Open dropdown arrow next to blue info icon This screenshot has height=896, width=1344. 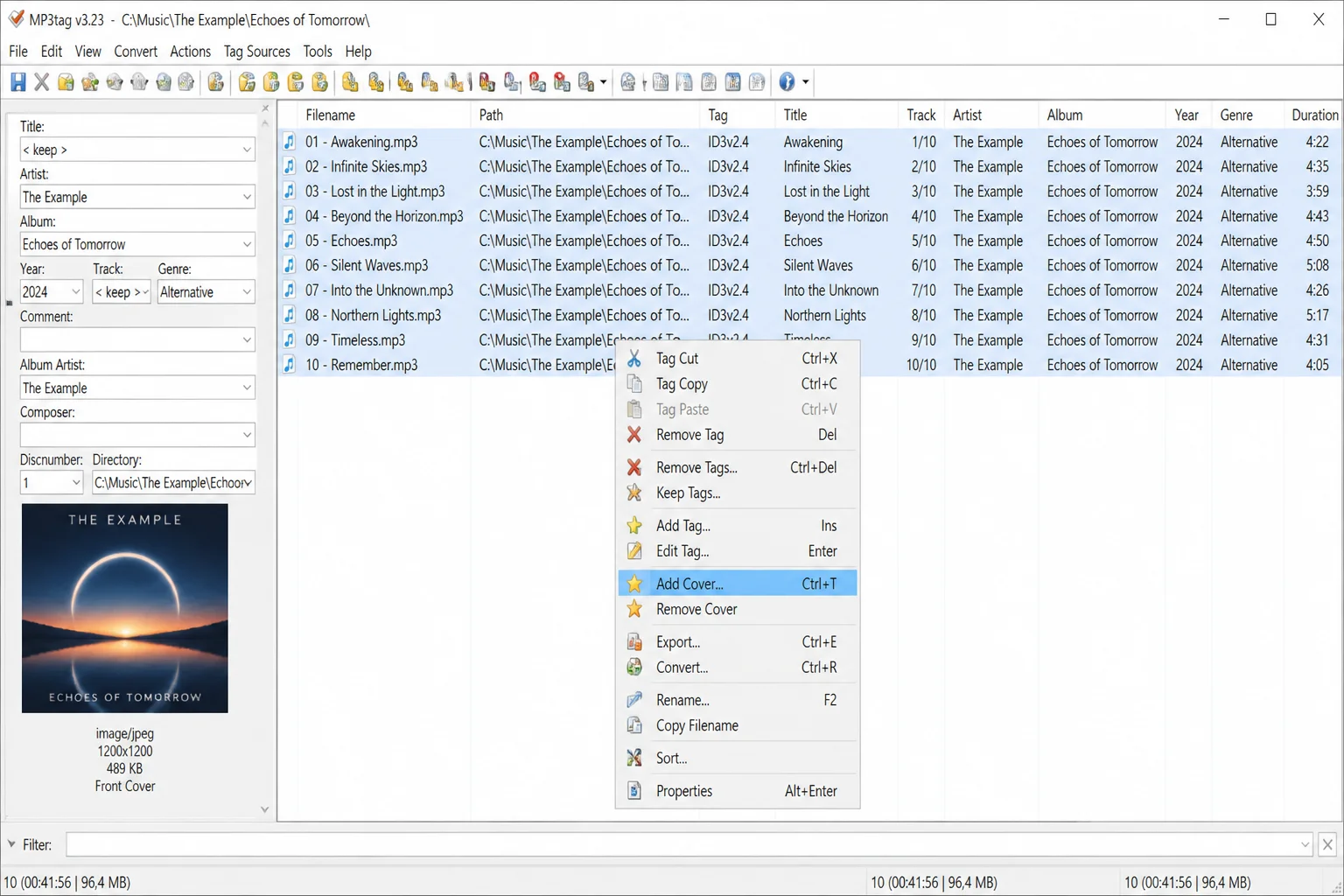coord(806,82)
